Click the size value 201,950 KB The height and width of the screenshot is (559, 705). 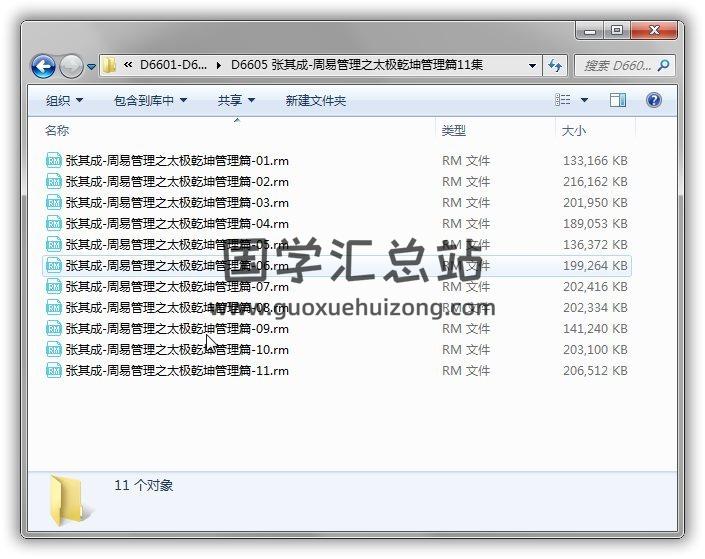pos(595,202)
